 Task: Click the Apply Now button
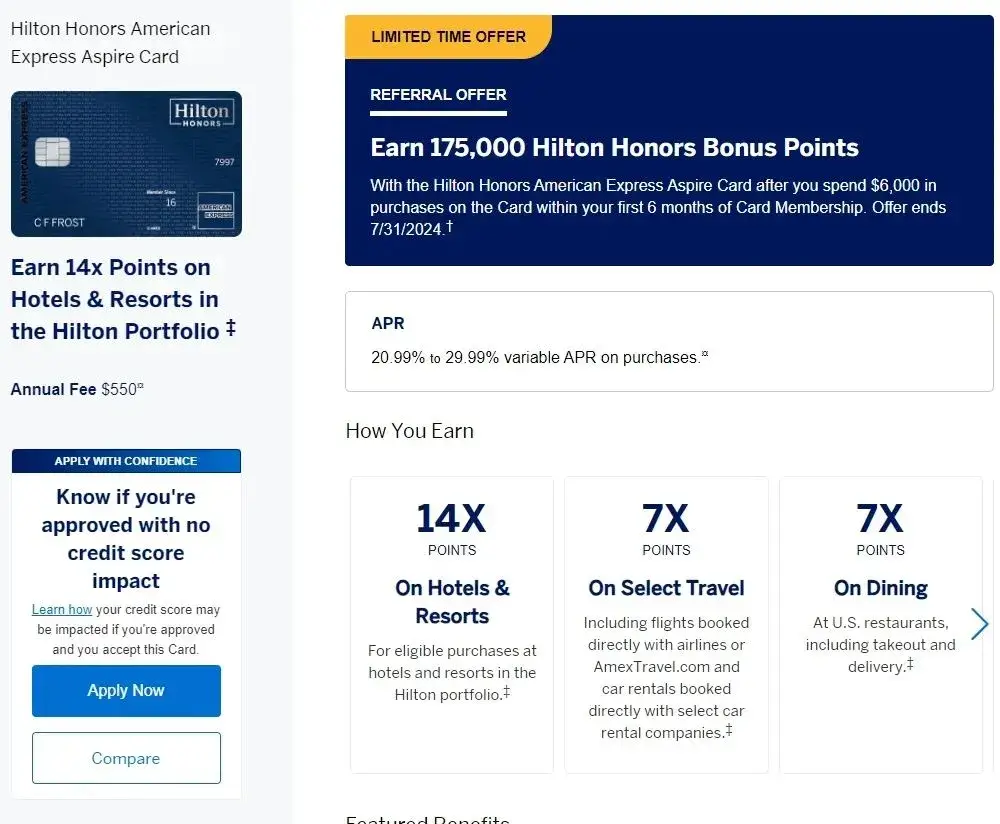pos(126,690)
